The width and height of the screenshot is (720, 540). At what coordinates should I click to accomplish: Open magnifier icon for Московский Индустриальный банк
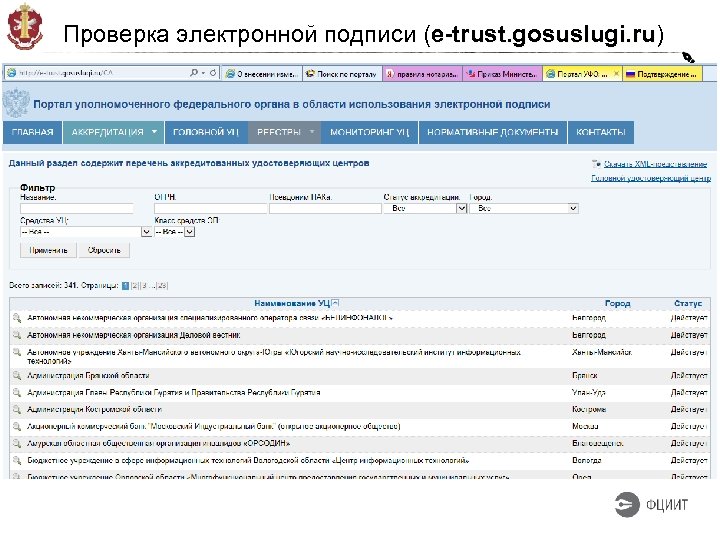point(17,427)
